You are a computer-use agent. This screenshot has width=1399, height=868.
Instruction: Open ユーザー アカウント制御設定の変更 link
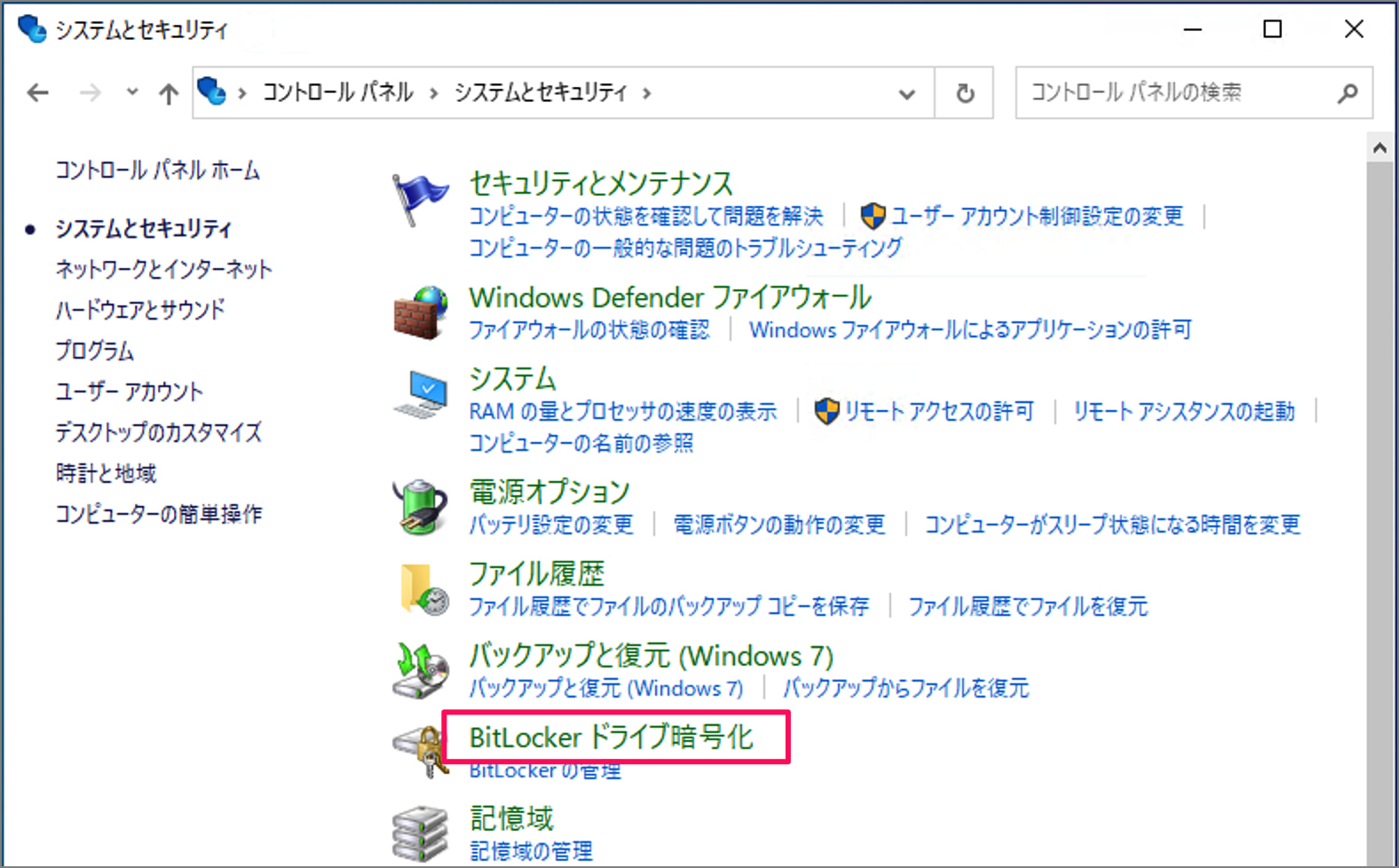click(1037, 217)
